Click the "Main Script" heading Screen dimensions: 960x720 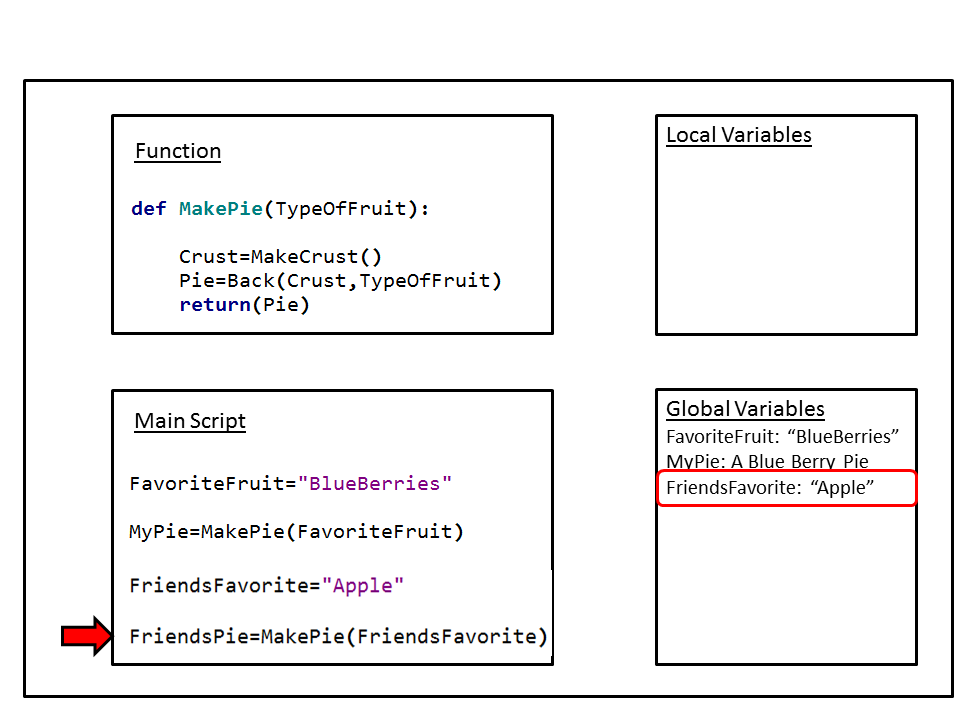pos(190,421)
